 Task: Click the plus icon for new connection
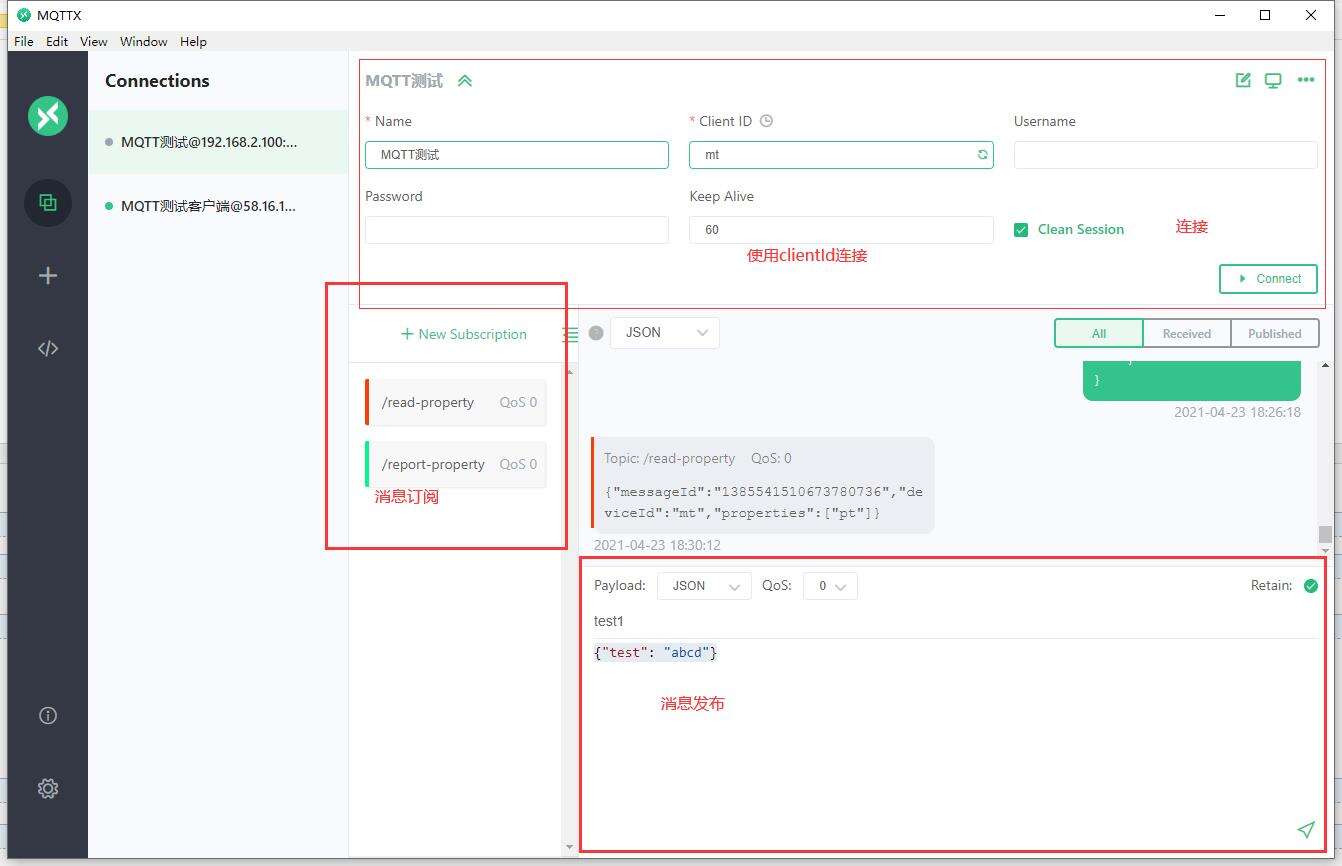[x=48, y=276]
